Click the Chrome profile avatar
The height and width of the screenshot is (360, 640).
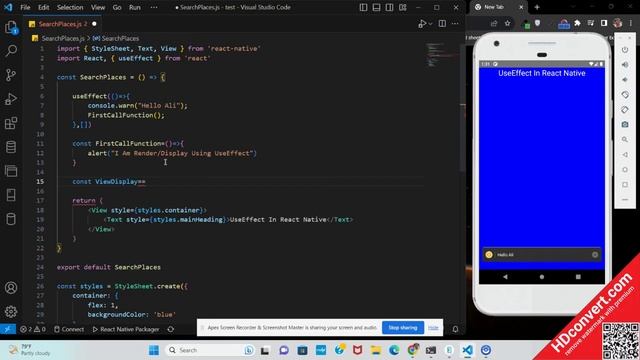(x=618, y=24)
